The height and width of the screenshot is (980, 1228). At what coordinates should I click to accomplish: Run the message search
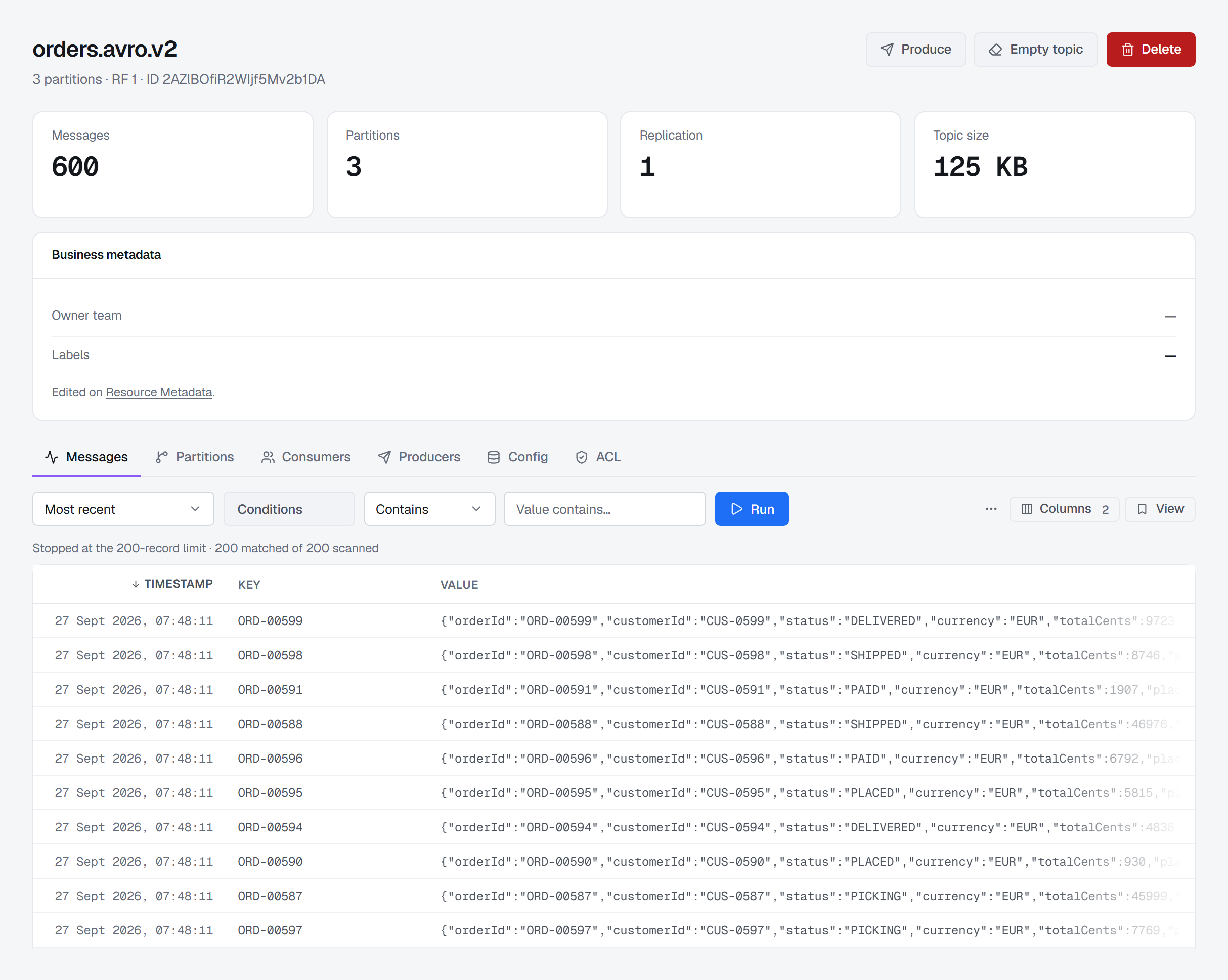pyautogui.click(x=752, y=509)
